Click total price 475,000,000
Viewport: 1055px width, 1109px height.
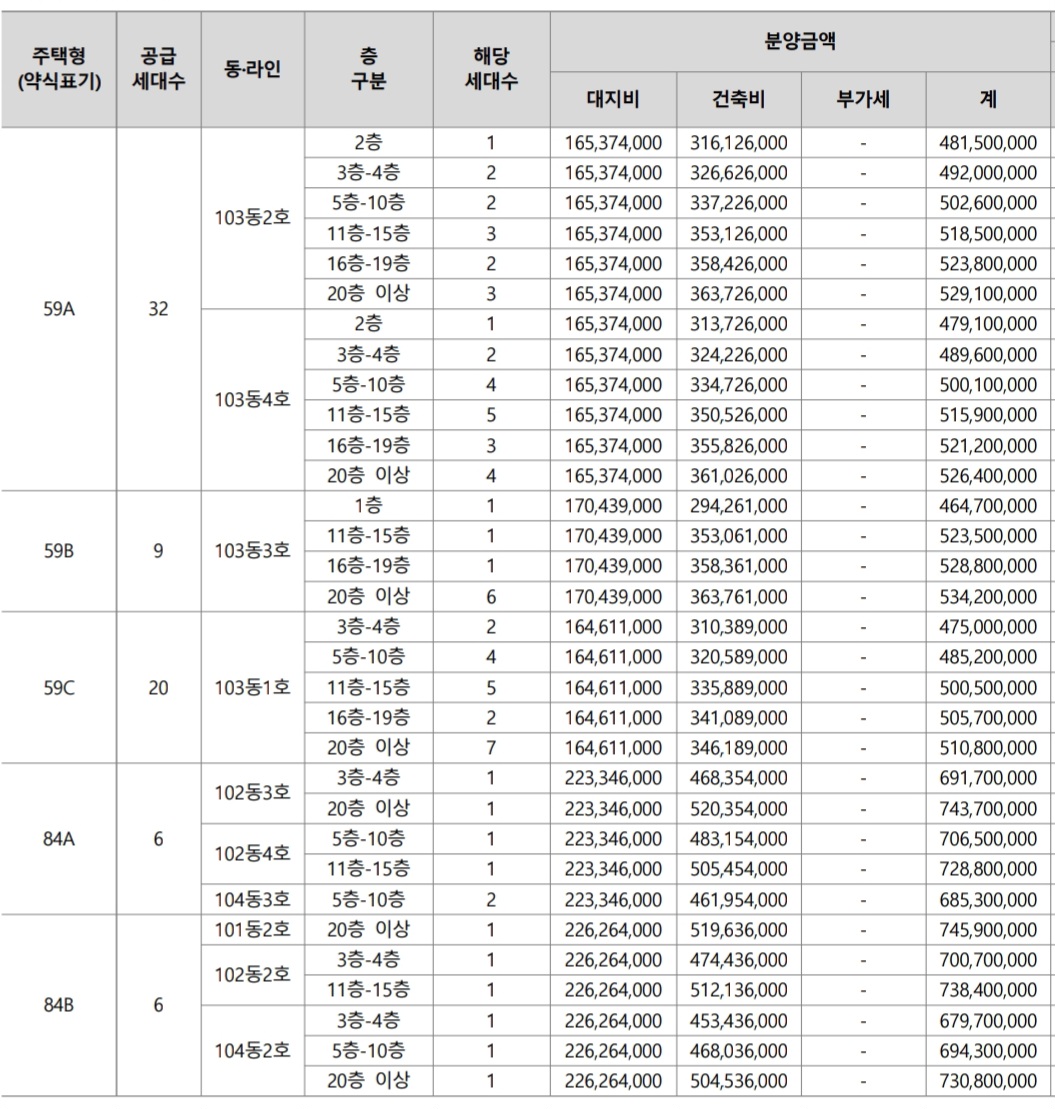(989, 627)
